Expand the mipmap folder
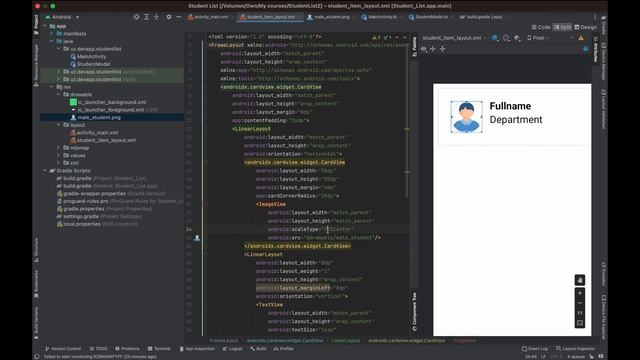The width and height of the screenshot is (640, 360). click(58, 148)
